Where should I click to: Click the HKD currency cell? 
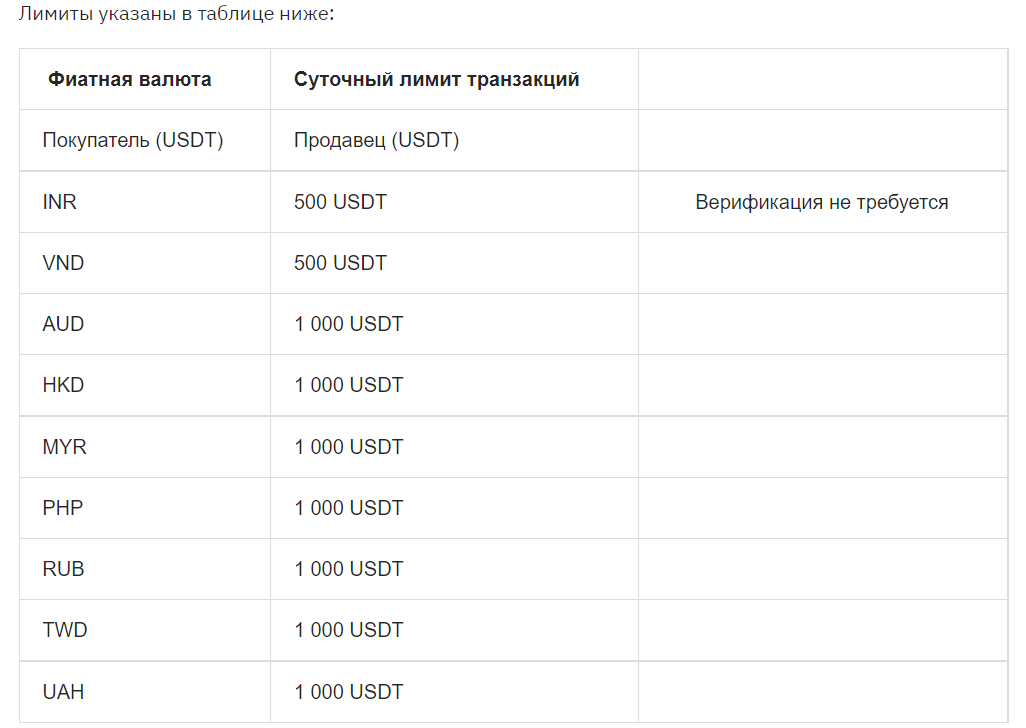(x=63, y=386)
